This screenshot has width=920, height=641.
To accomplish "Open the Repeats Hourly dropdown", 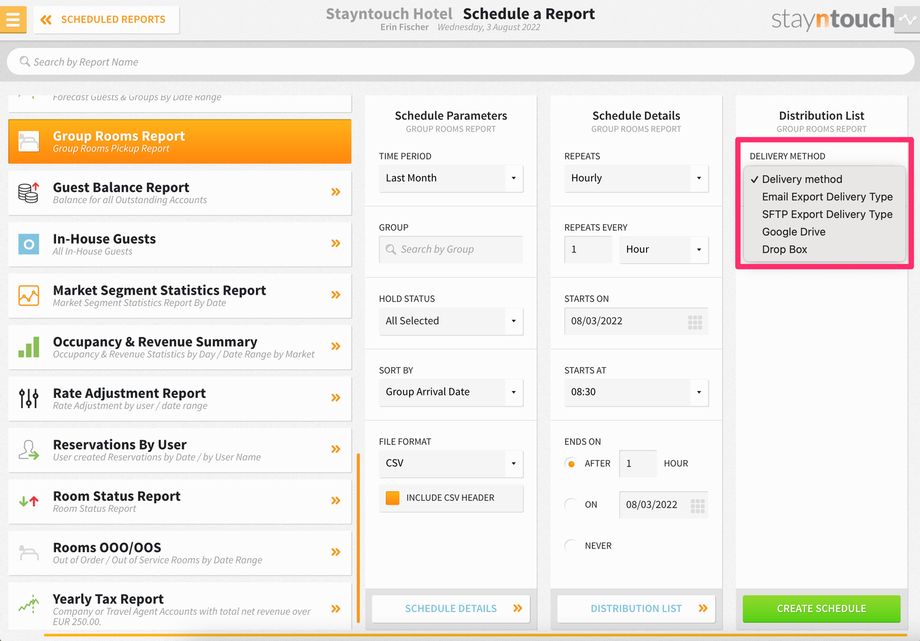I will [x=636, y=178].
